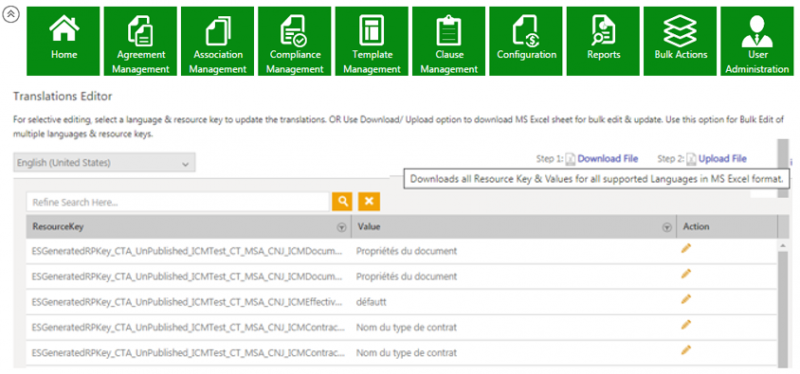Focus the Refine Search Here field
Image resolution: width=800 pixels, height=374 pixels.
click(x=178, y=202)
